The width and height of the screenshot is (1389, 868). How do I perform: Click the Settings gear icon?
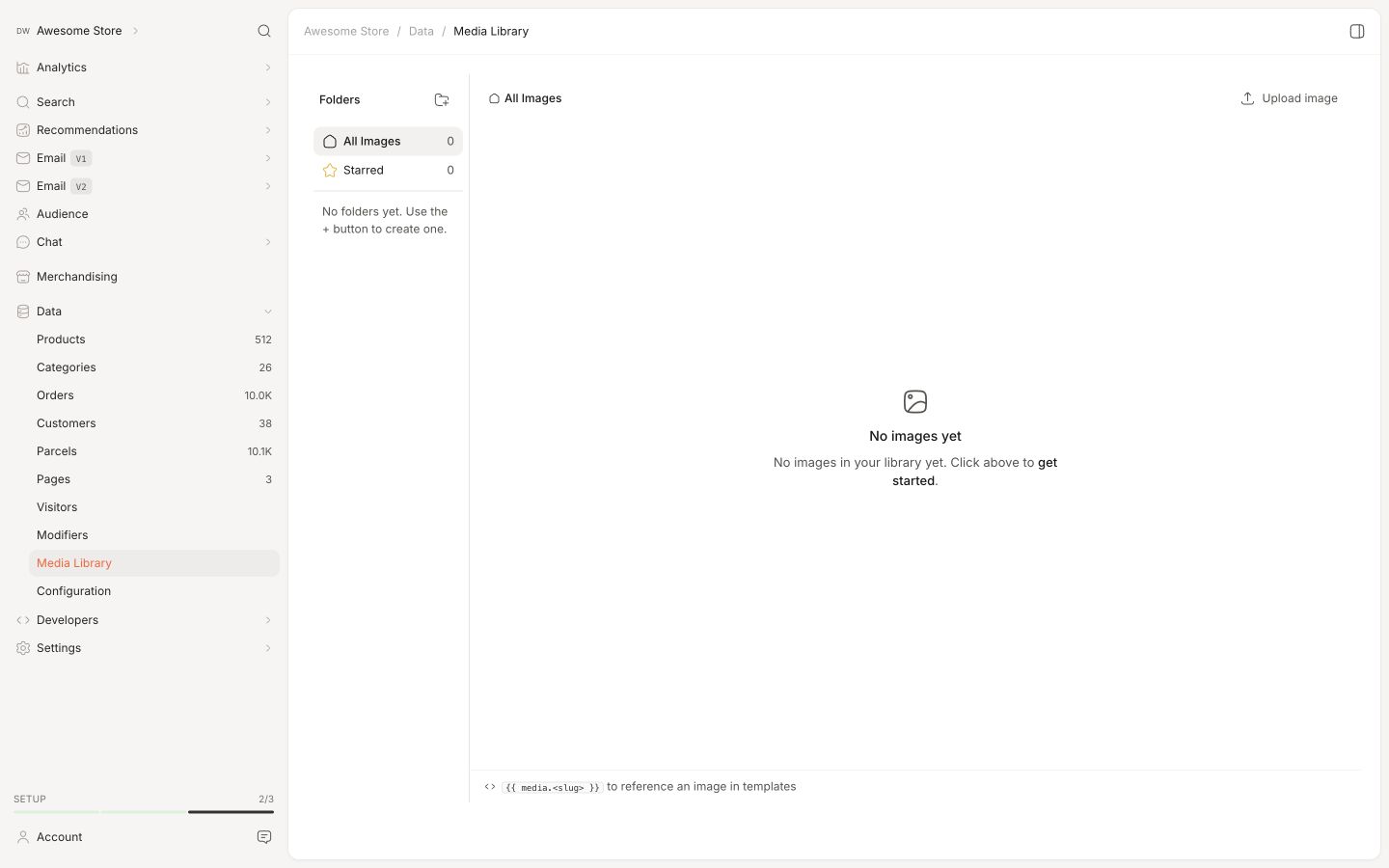(x=23, y=648)
